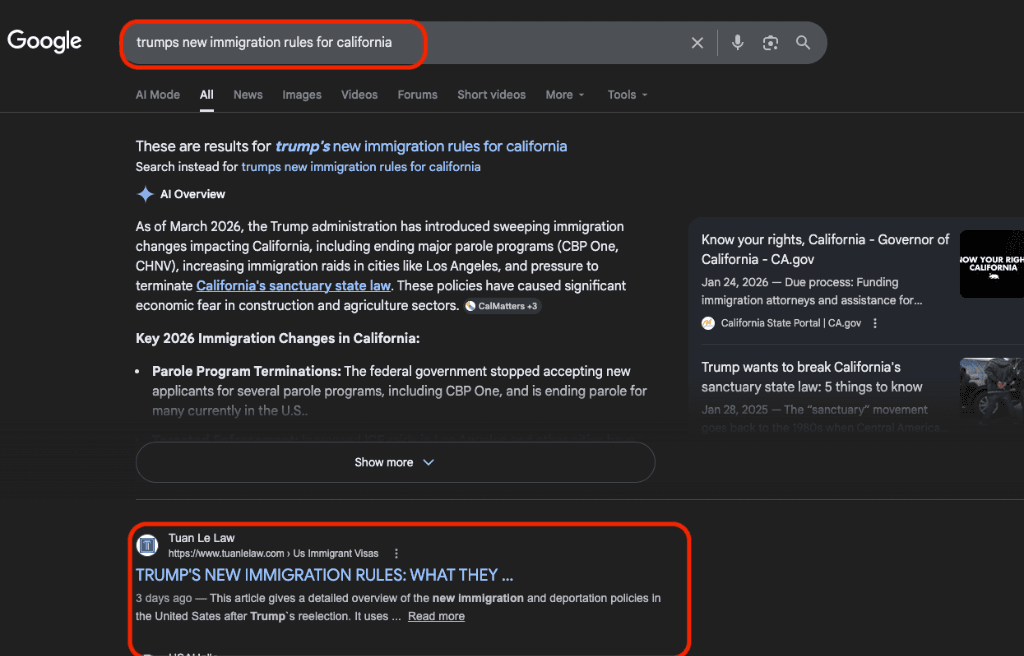1024x656 pixels.
Task: Start voice search with the microphone icon
Action: click(737, 42)
